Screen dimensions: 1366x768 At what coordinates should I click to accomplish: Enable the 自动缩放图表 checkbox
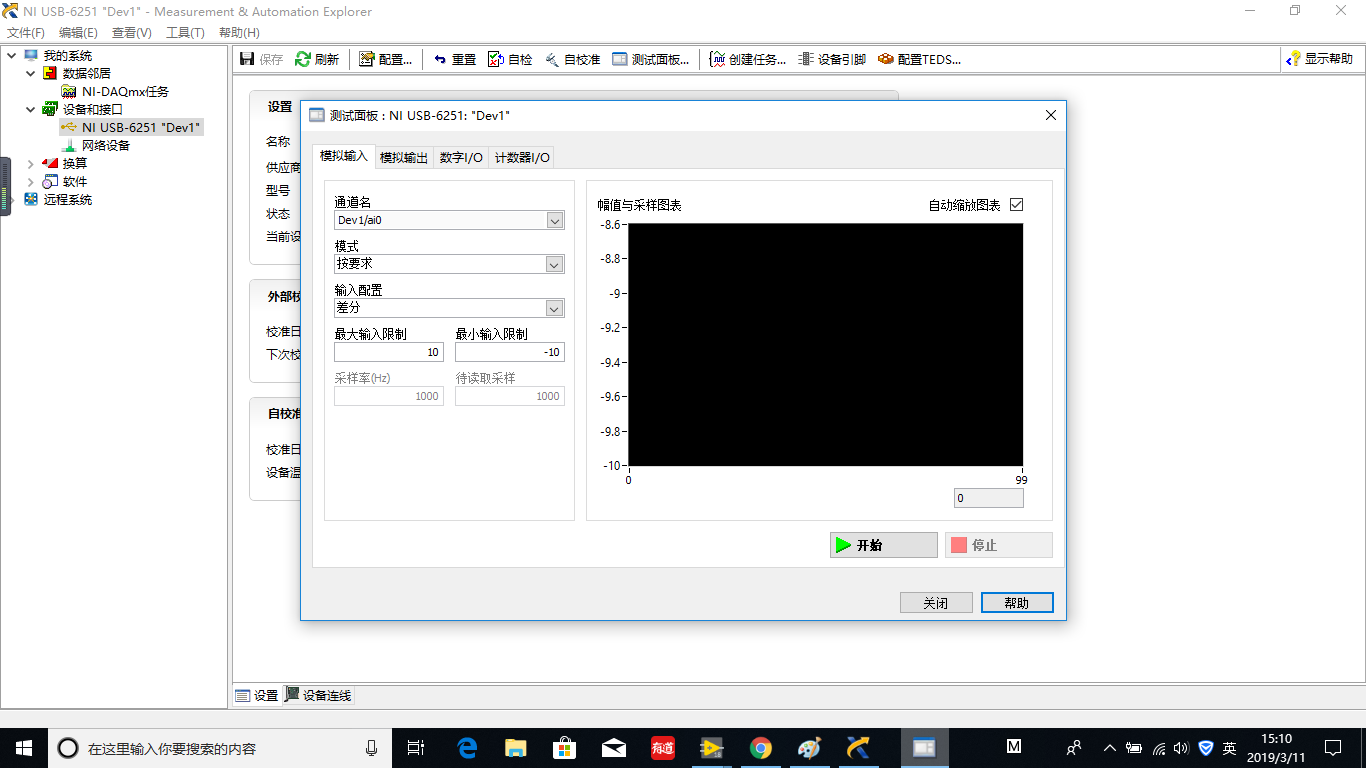(x=1017, y=204)
